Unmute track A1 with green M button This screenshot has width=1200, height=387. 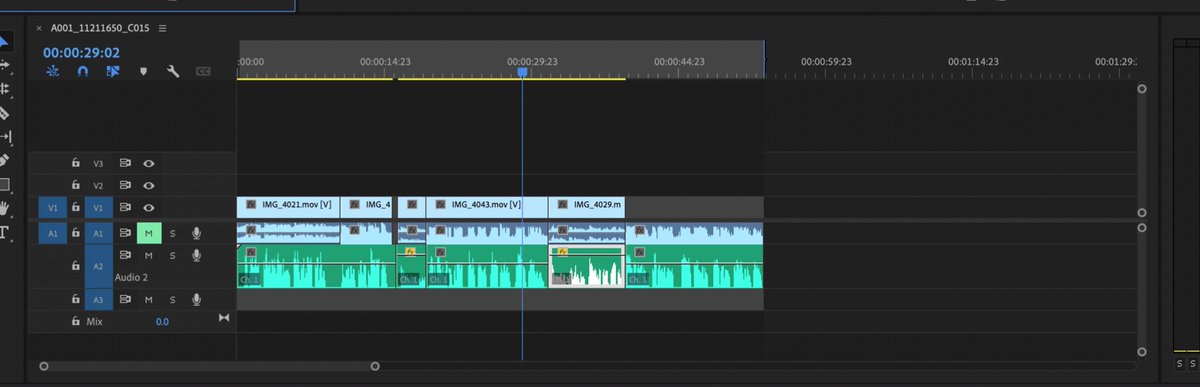point(148,233)
